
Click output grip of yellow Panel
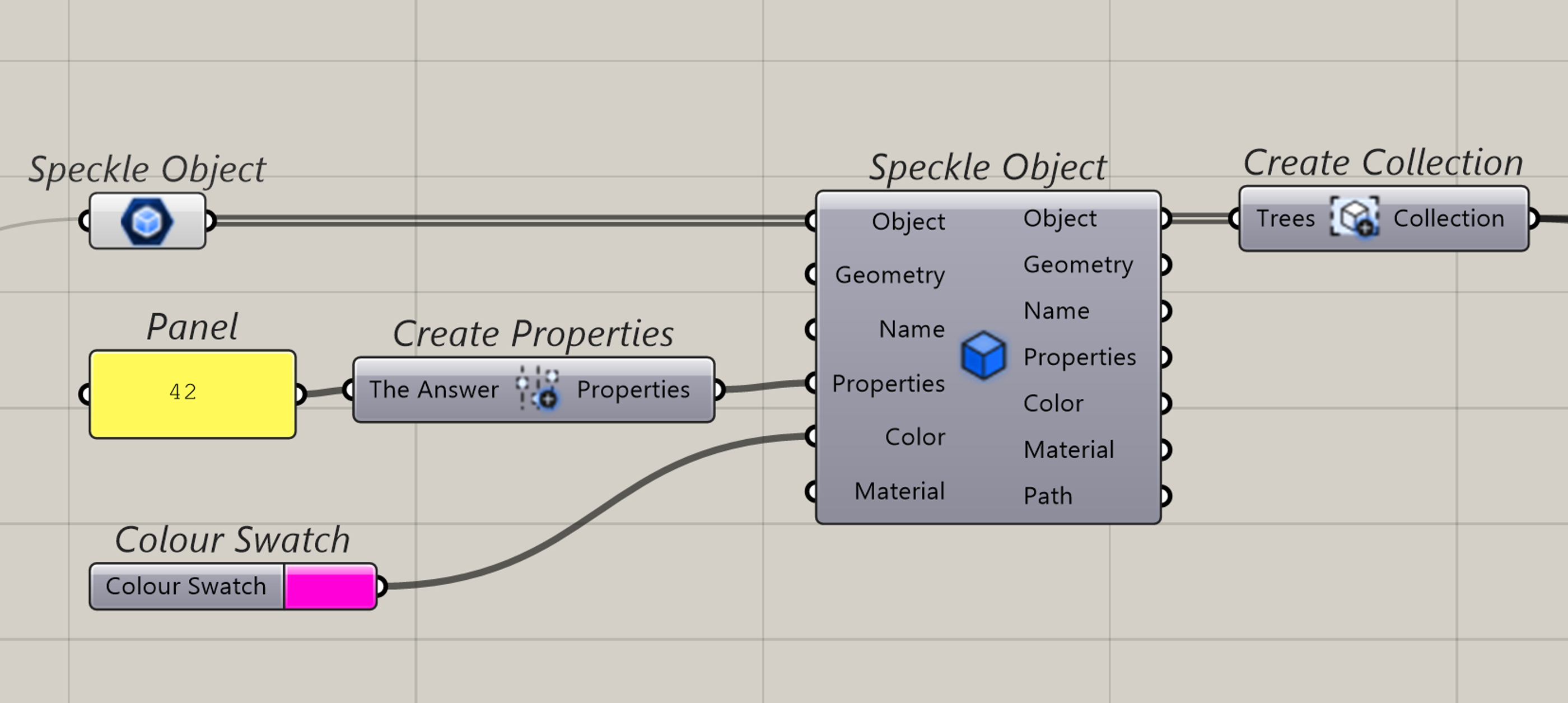pyautogui.click(x=300, y=394)
